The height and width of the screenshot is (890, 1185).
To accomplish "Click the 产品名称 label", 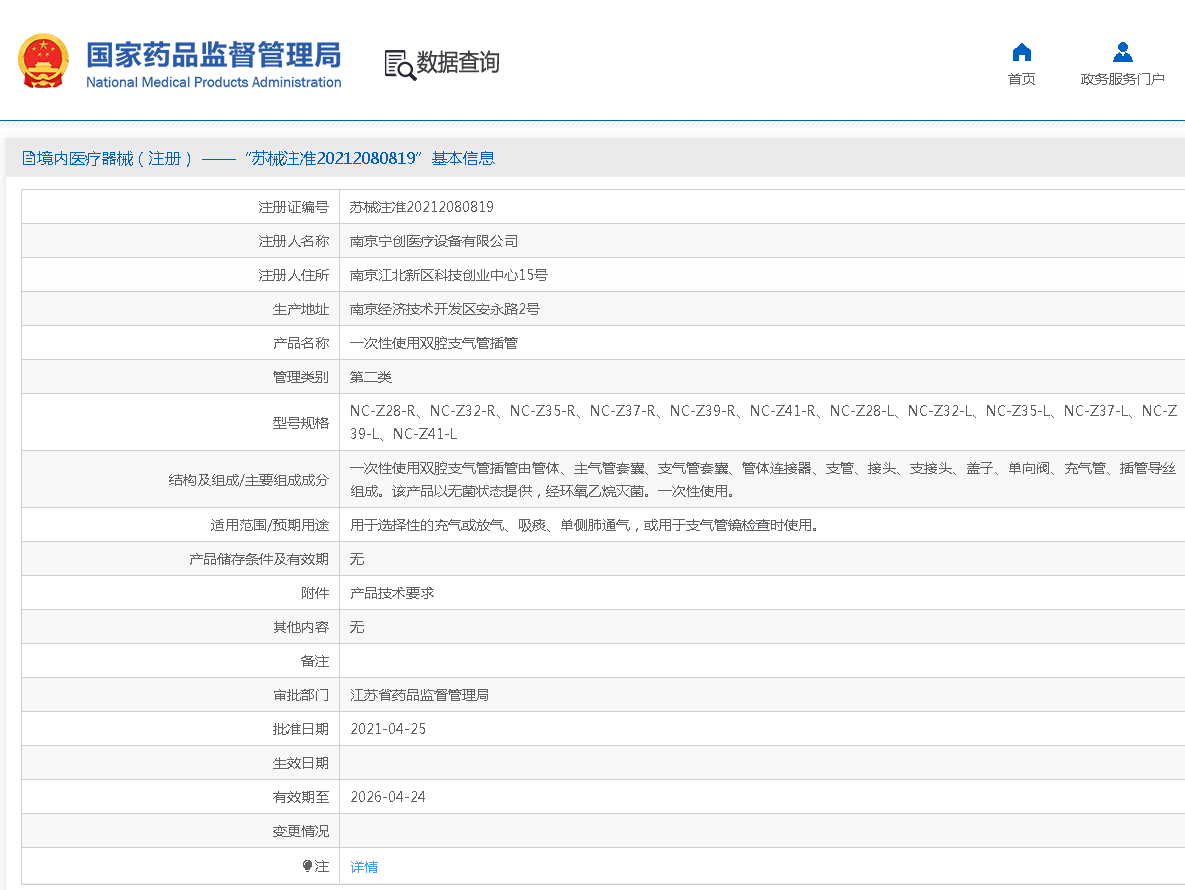I will point(301,343).
